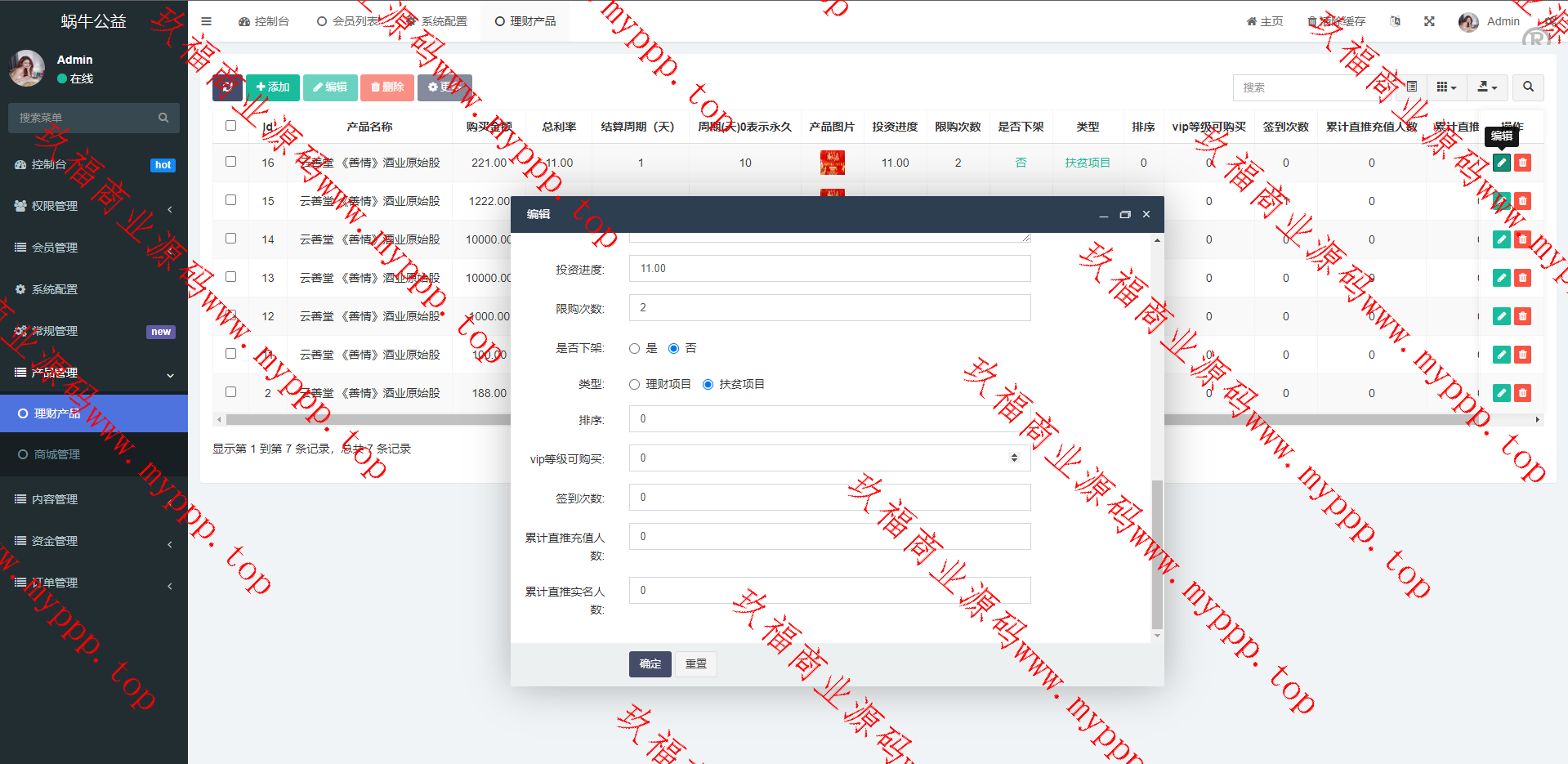Click the 重置 reset button
1568x764 pixels.
(695, 664)
